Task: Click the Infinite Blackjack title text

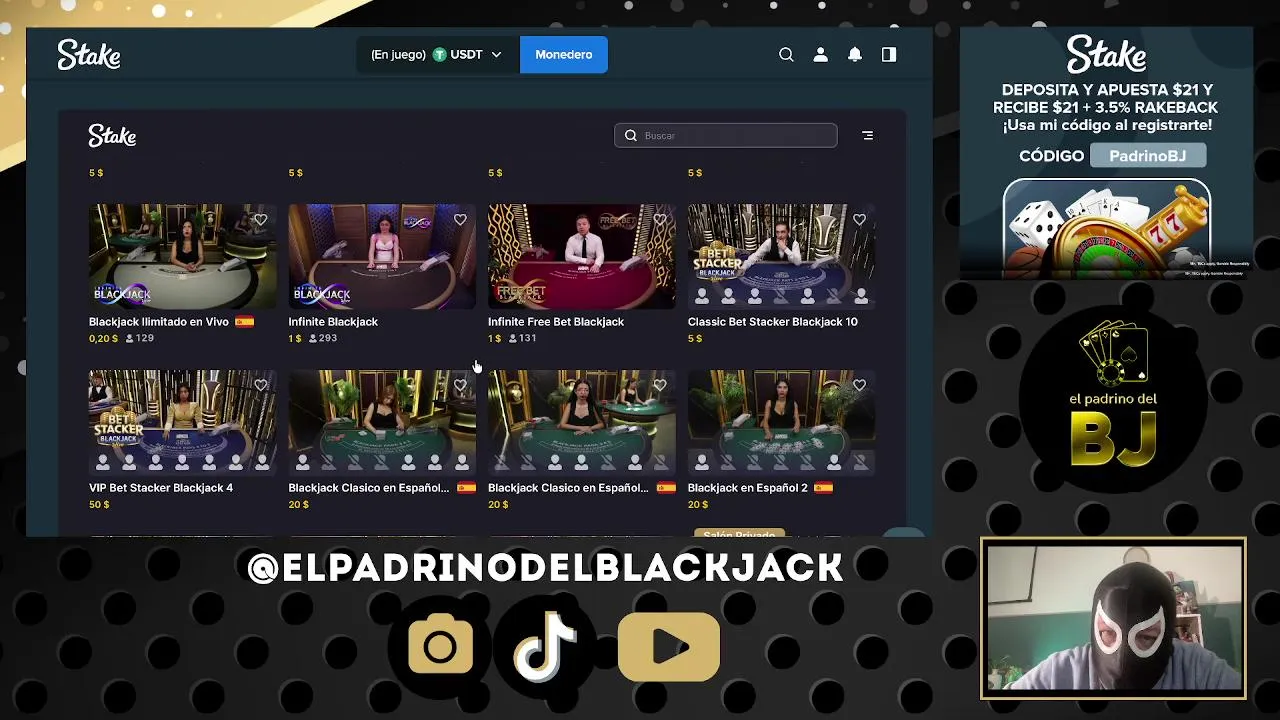Action: pyautogui.click(x=333, y=322)
